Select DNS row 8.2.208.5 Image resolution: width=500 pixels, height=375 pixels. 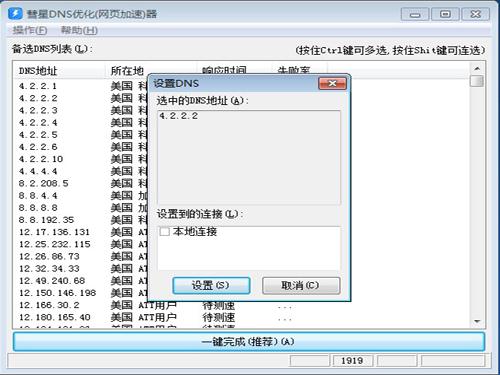43,183
